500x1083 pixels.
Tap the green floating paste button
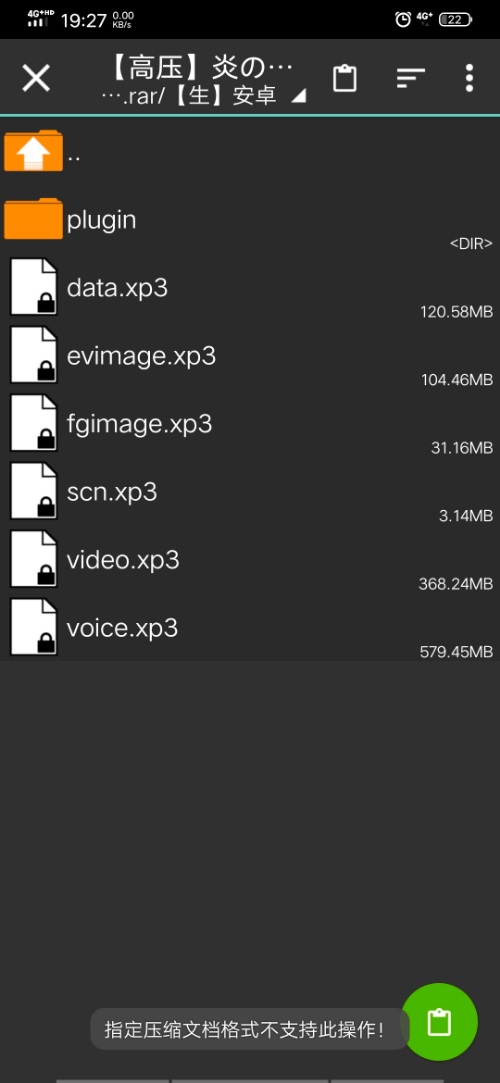(439, 1022)
